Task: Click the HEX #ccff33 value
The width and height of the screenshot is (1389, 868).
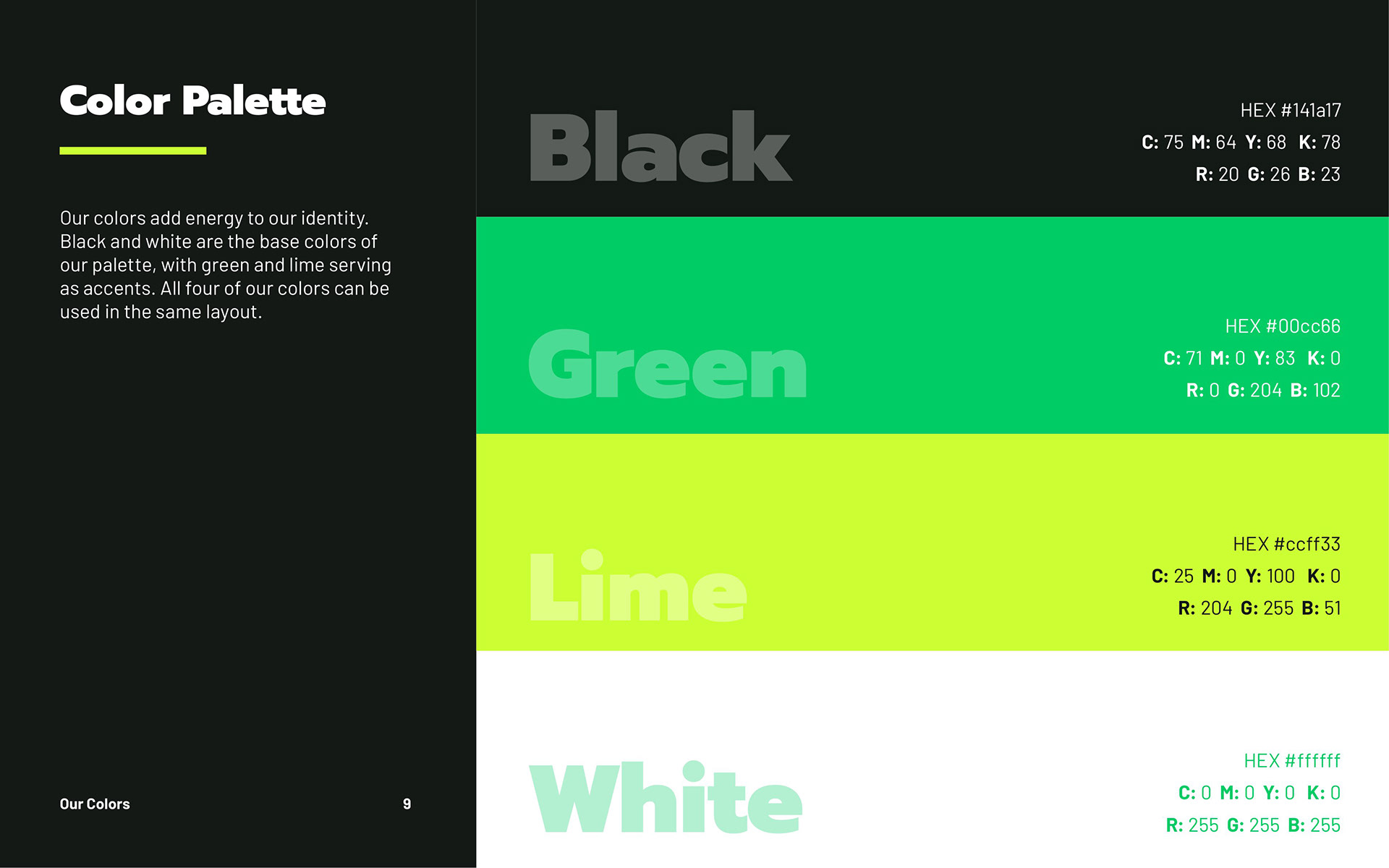Action: tap(1286, 544)
